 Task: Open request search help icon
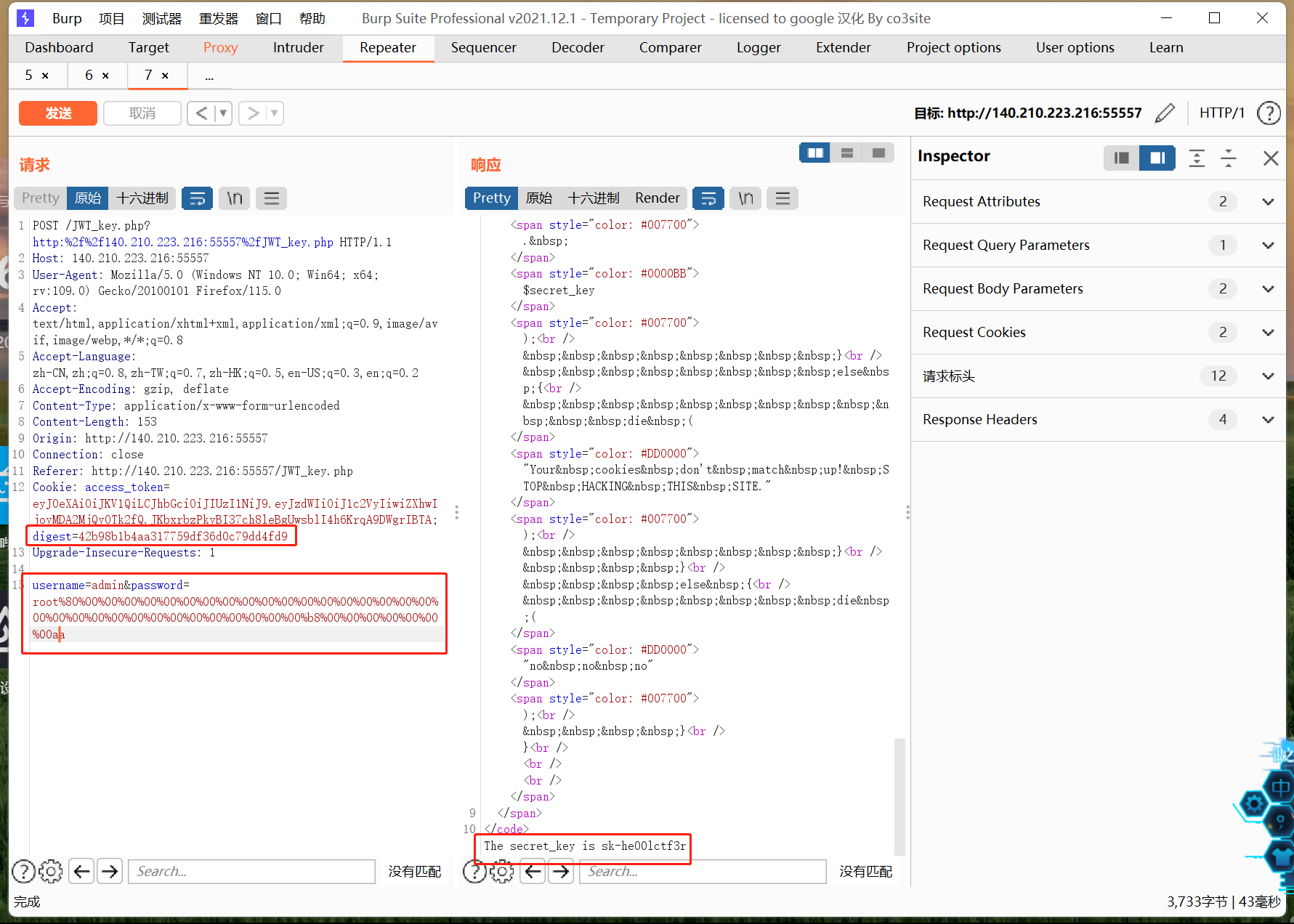pyautogui.click(x=23, y=871)
